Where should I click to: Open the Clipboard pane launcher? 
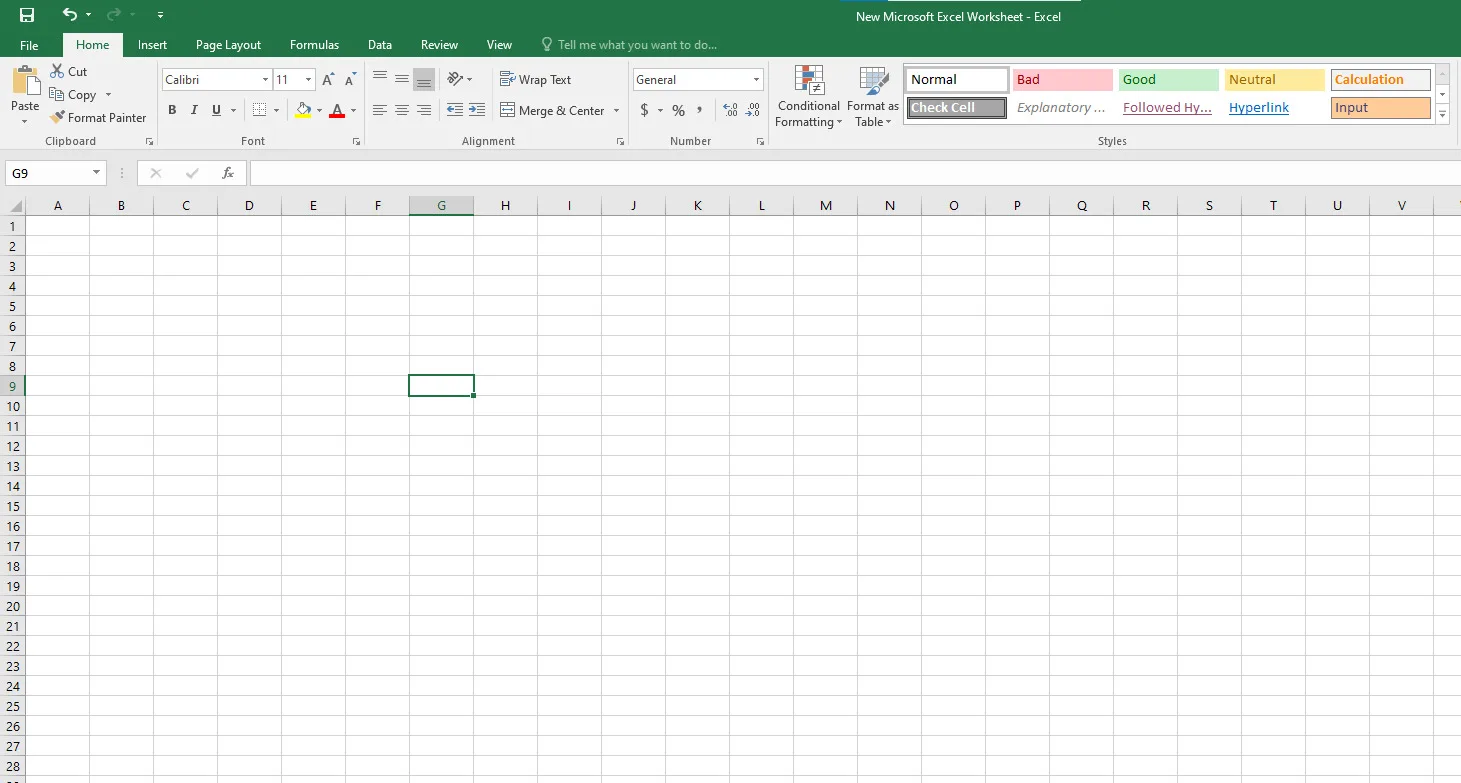[x=150, y=142]
